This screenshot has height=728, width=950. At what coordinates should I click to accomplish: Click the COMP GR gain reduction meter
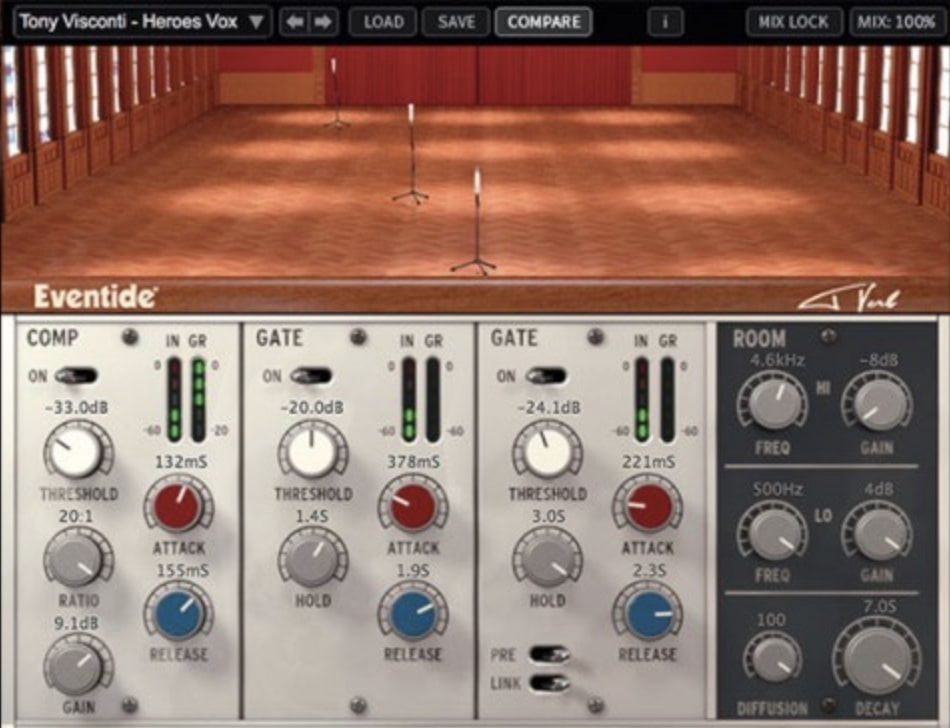click(x=198, y=399)
